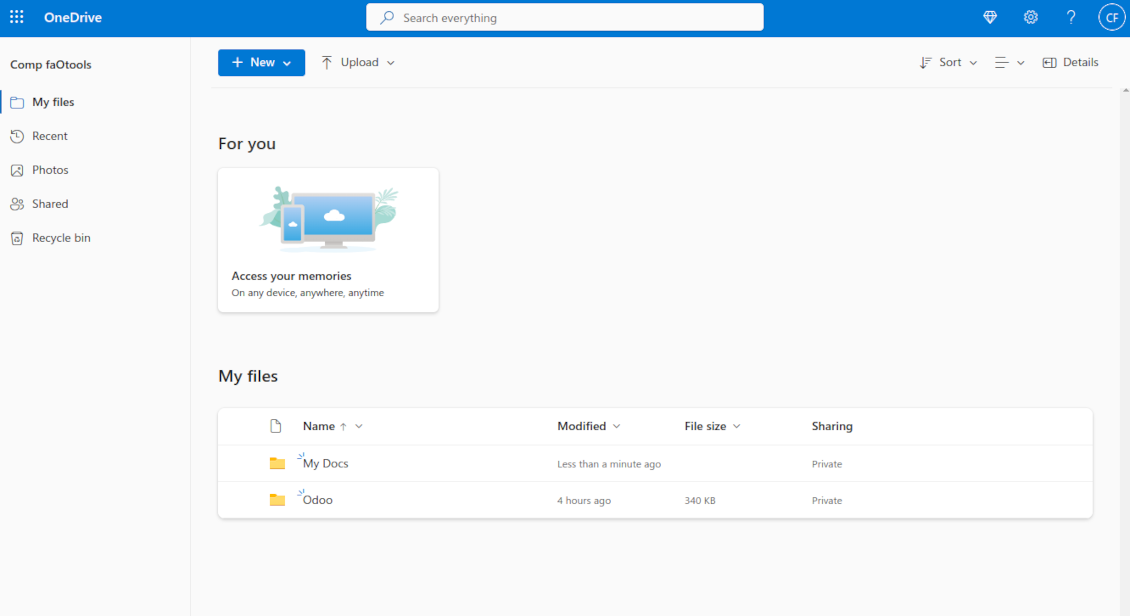Viewport: 1130px width, 616px height.
Task: Expand the view options chevron
Action: [x=1020, y=63]
